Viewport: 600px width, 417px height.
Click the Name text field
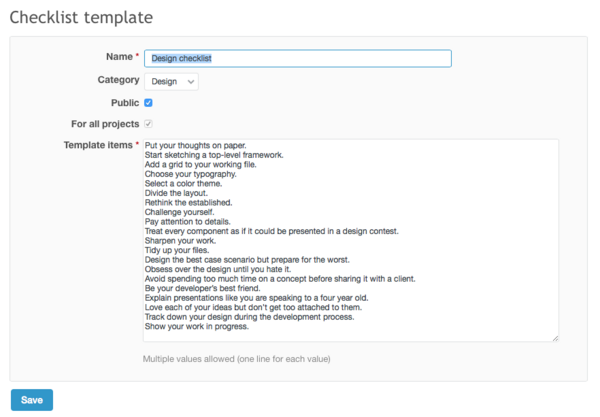tap(297, 58)
